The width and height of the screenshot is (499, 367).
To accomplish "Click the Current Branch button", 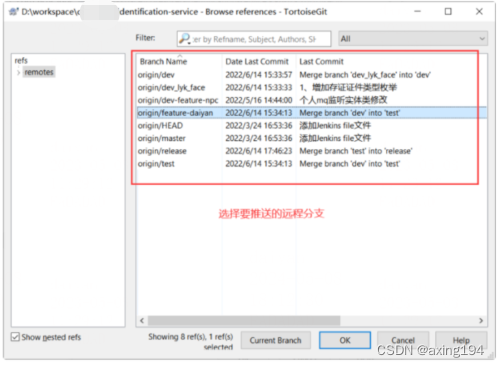I will tap(276, 340).
